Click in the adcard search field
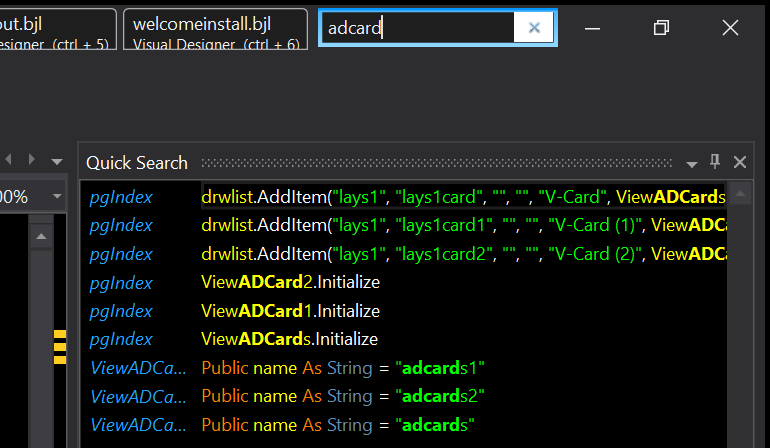Image resolution: width=770 pixels, height=448 pixels. point(420,28)
